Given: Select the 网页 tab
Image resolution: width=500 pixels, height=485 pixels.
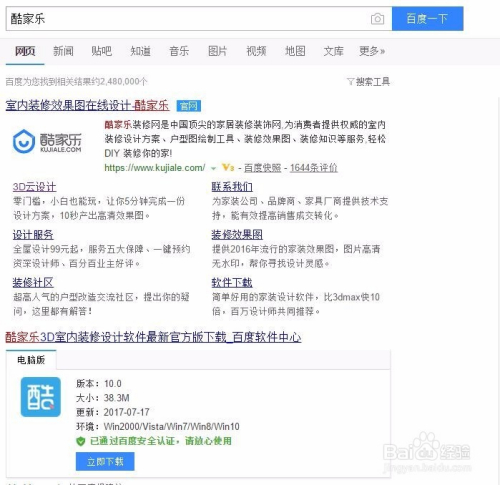Looking at the screenshot, I should tap(25, 51).
